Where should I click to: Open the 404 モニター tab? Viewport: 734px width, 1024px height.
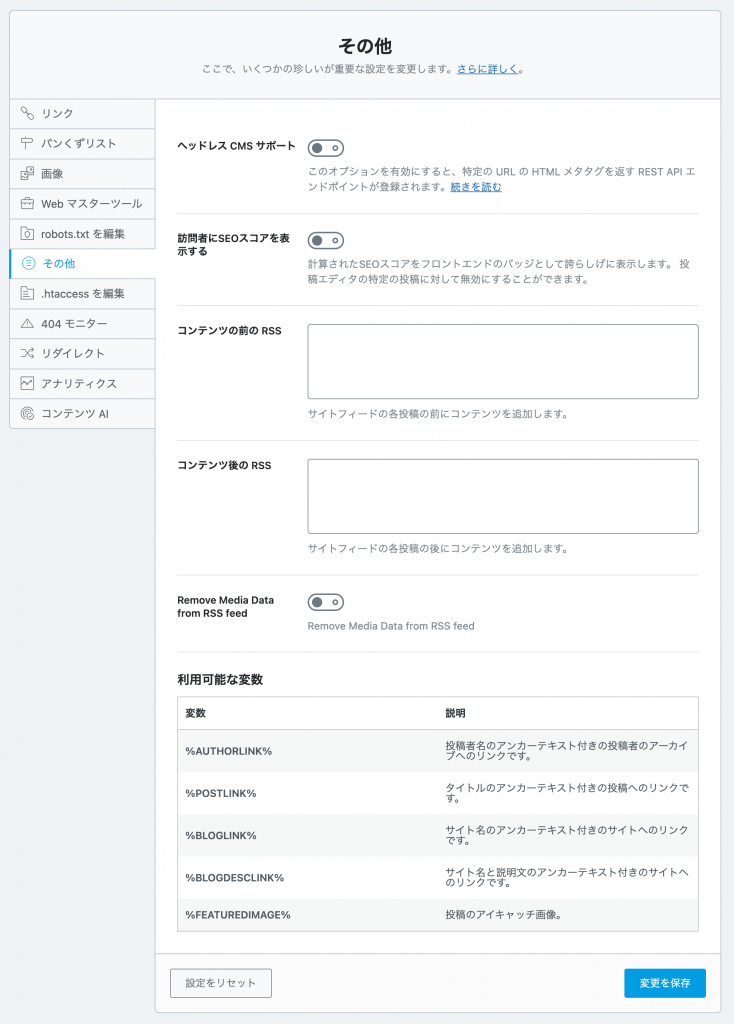(x=82, y=324)
